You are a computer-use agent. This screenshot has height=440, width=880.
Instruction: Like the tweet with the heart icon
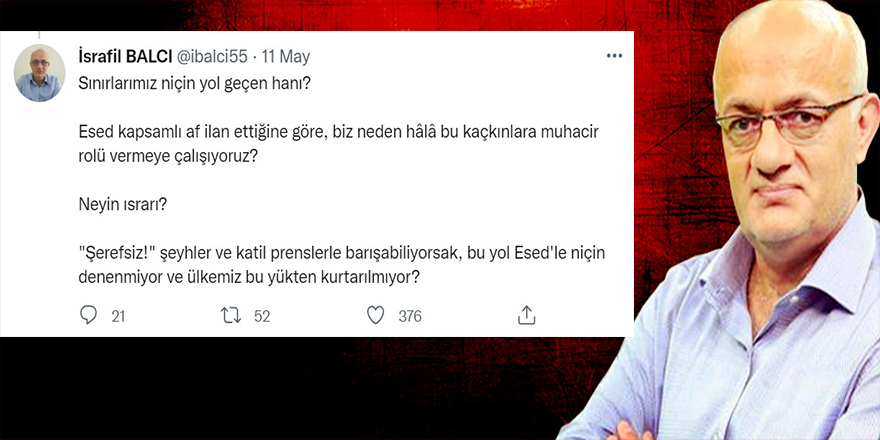click(375, 315)
